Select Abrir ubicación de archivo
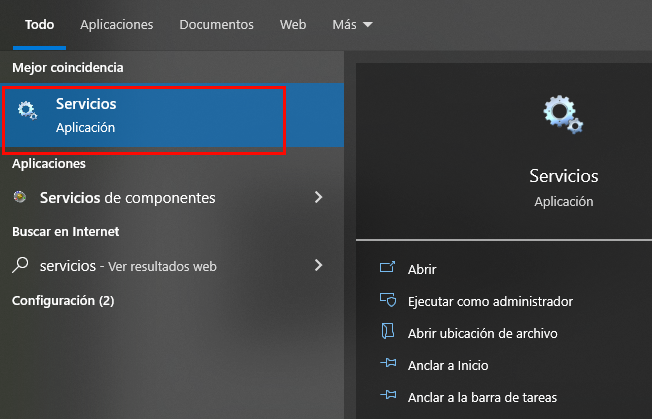This screenshot has height=419, width=652. click(482, 333)
